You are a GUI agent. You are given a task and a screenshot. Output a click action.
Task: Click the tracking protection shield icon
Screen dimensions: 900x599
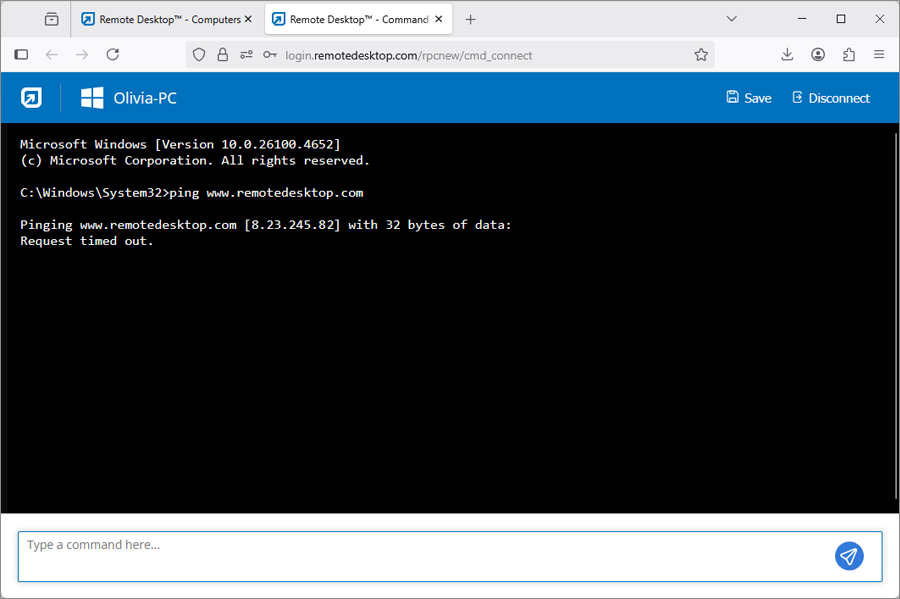click(199, 55)
